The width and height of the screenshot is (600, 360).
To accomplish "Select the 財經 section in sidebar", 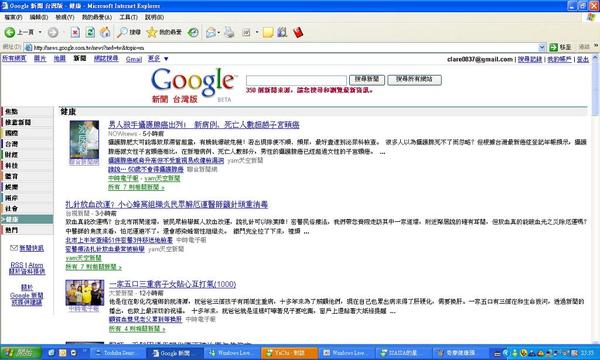I will click(27, 155).
